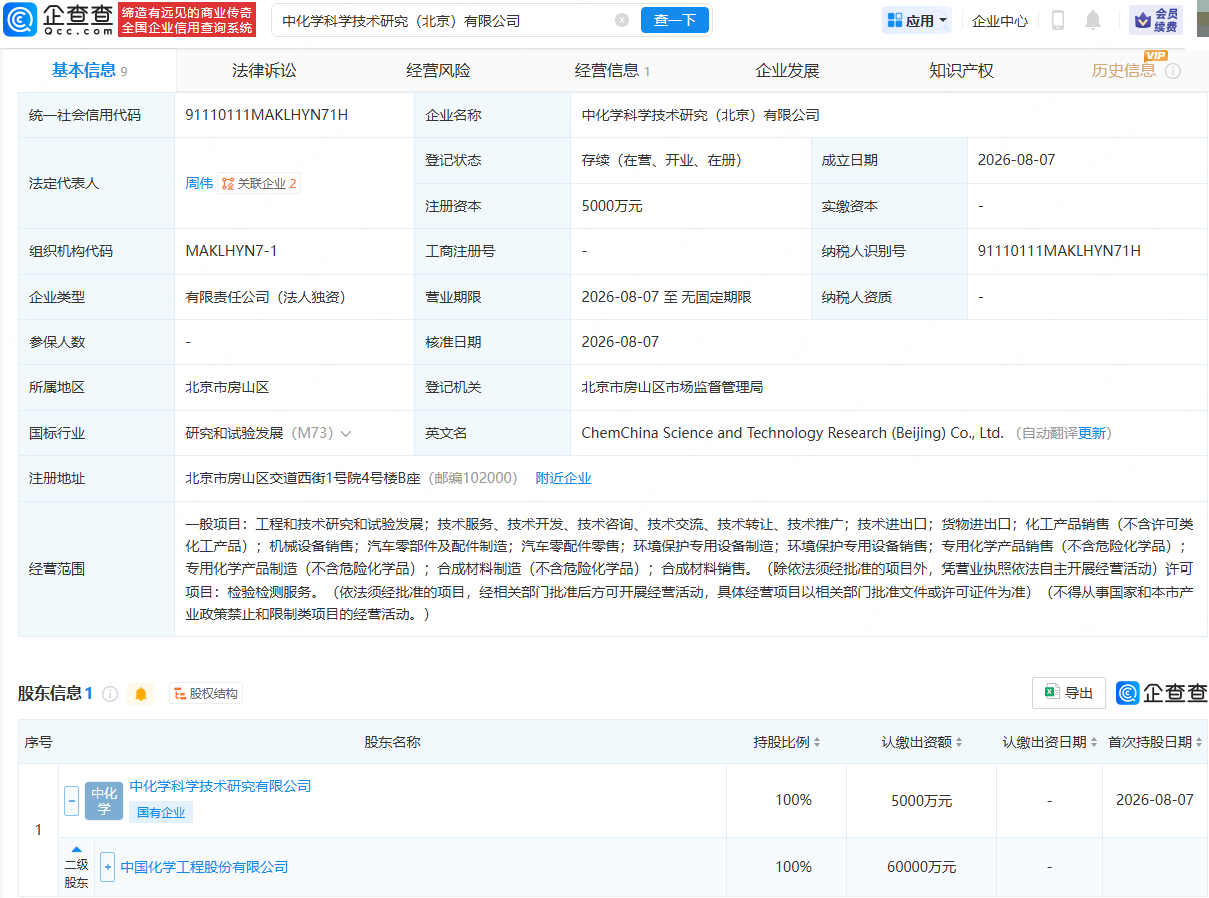Collapse the 二级股东 arrow
The height and width of the screenshot is (898, 1209).
coord(77,850)
